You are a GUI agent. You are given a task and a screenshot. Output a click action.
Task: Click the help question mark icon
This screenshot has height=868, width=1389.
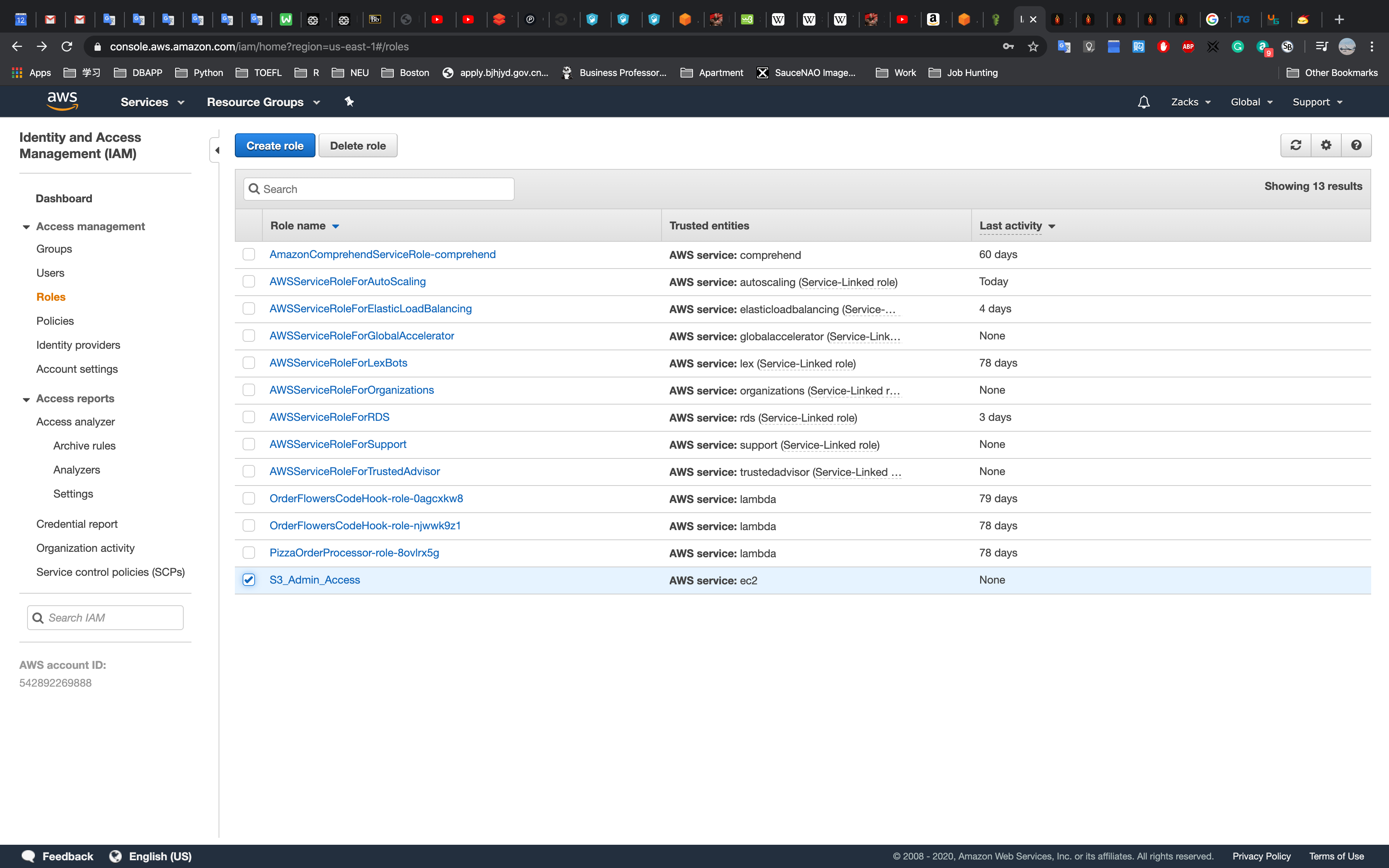(1356, 145)
